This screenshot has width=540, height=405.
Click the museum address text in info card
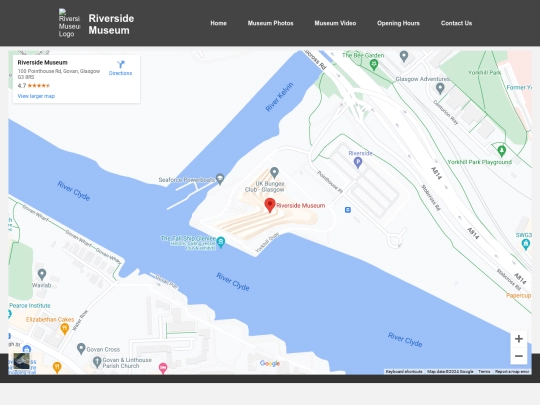[59, 74]
